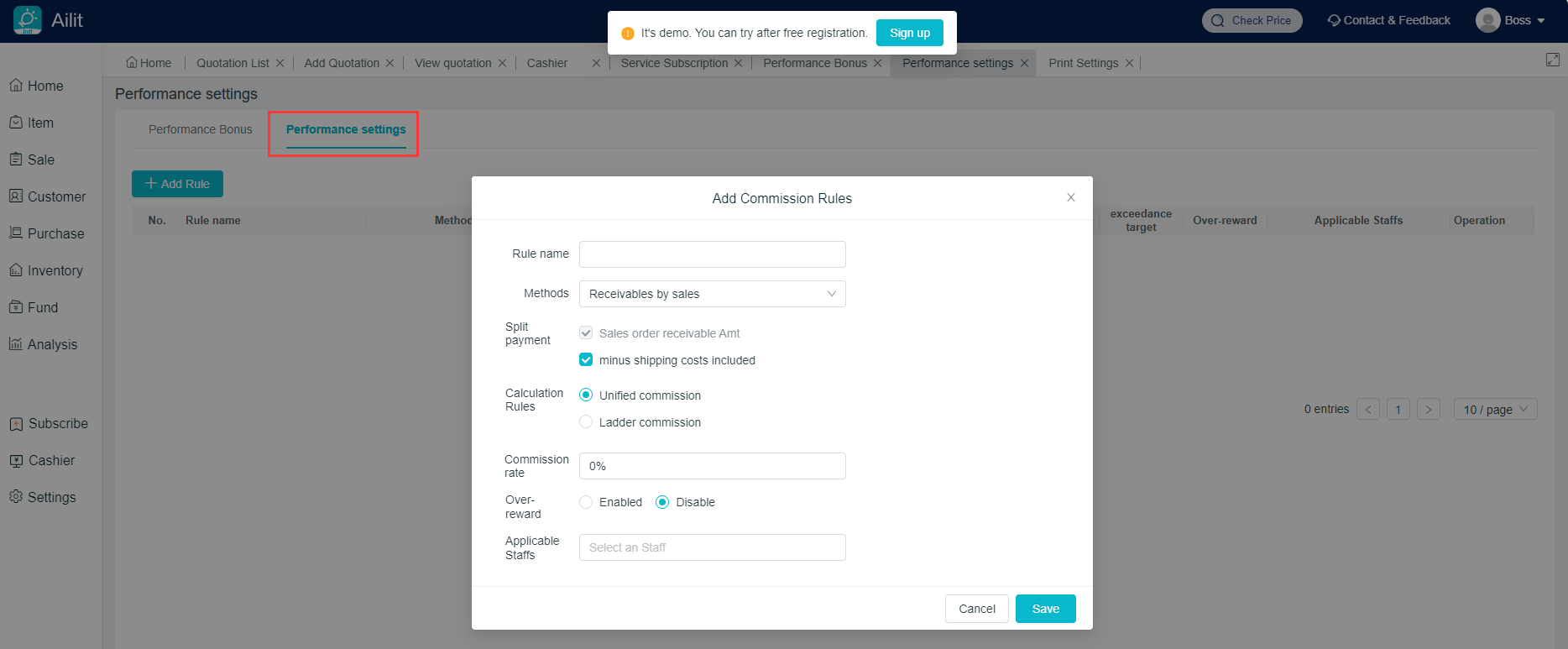
Task: Select Ladder commission radio option
Action: pos(586,422)
